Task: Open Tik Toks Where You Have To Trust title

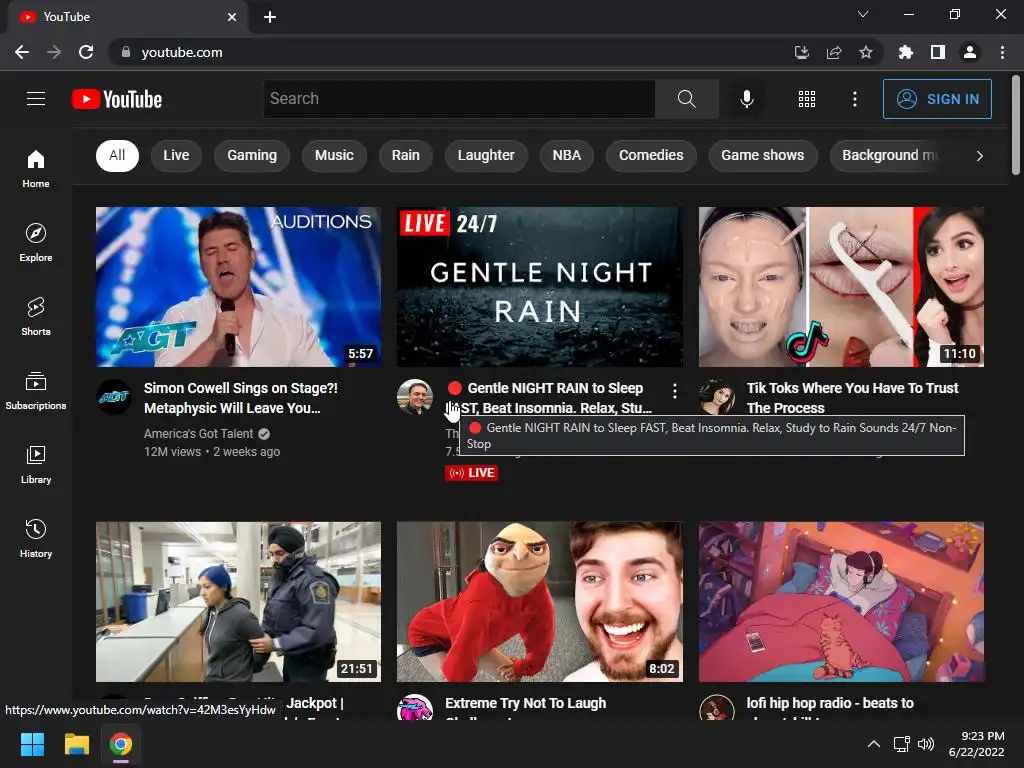Action: click(x=852, y=398)
